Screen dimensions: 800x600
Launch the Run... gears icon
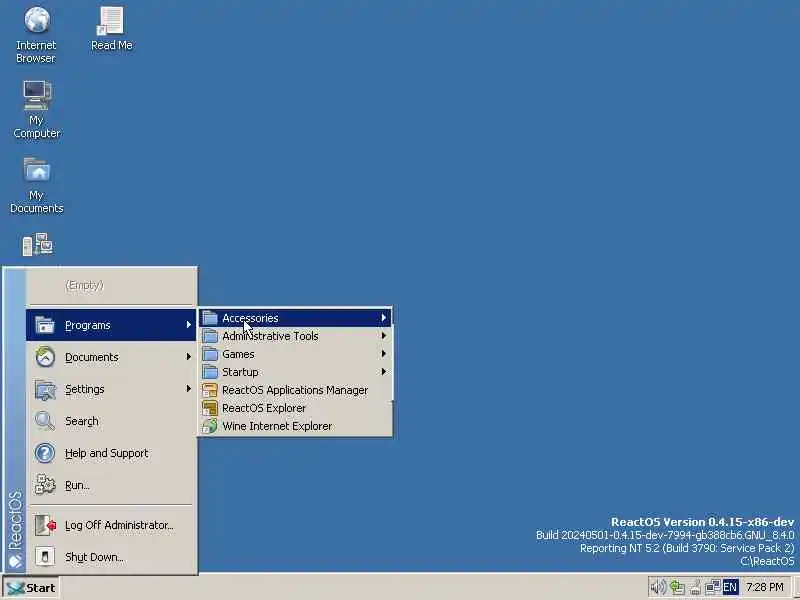[45, 485]
